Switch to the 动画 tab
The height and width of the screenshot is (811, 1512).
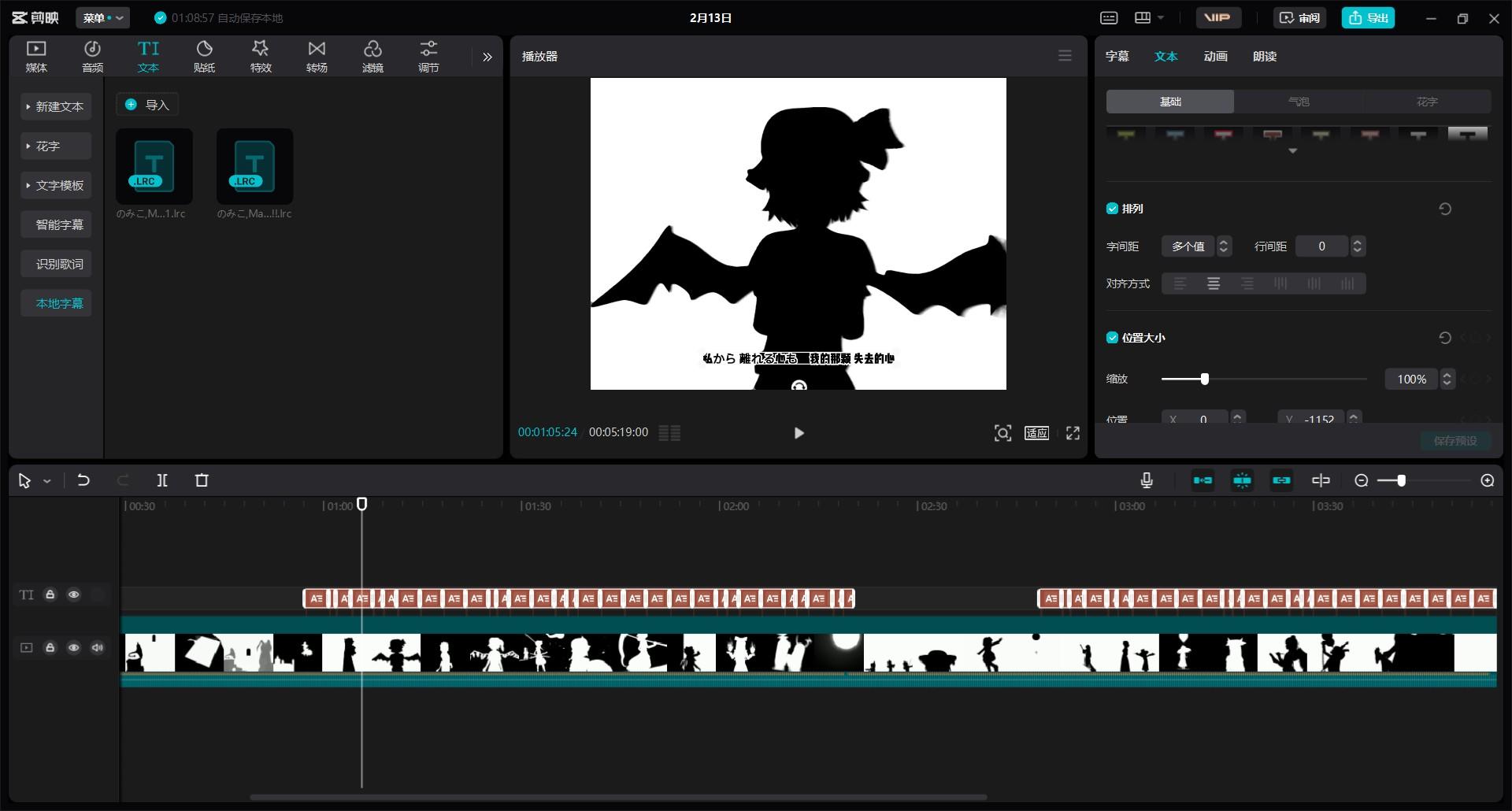(1215, 56)
